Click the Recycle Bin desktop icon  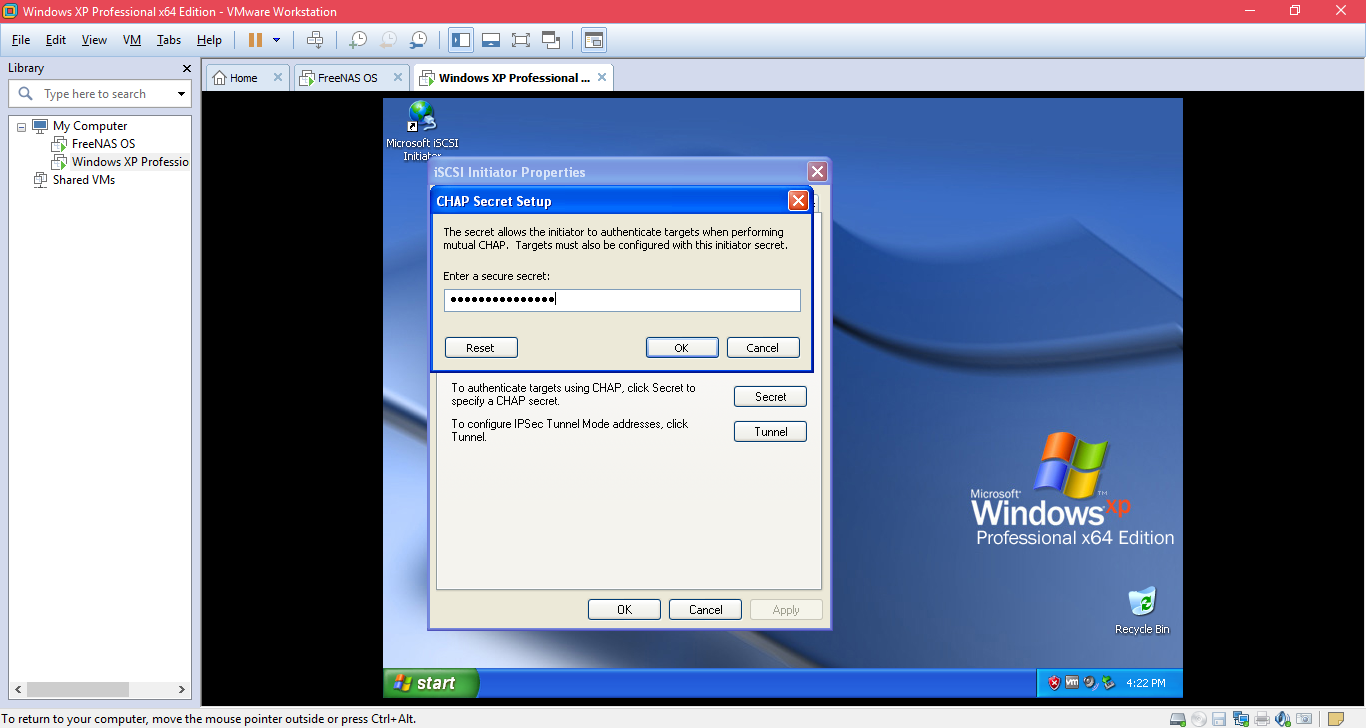pyautogui.click(x=1142, y=611)
